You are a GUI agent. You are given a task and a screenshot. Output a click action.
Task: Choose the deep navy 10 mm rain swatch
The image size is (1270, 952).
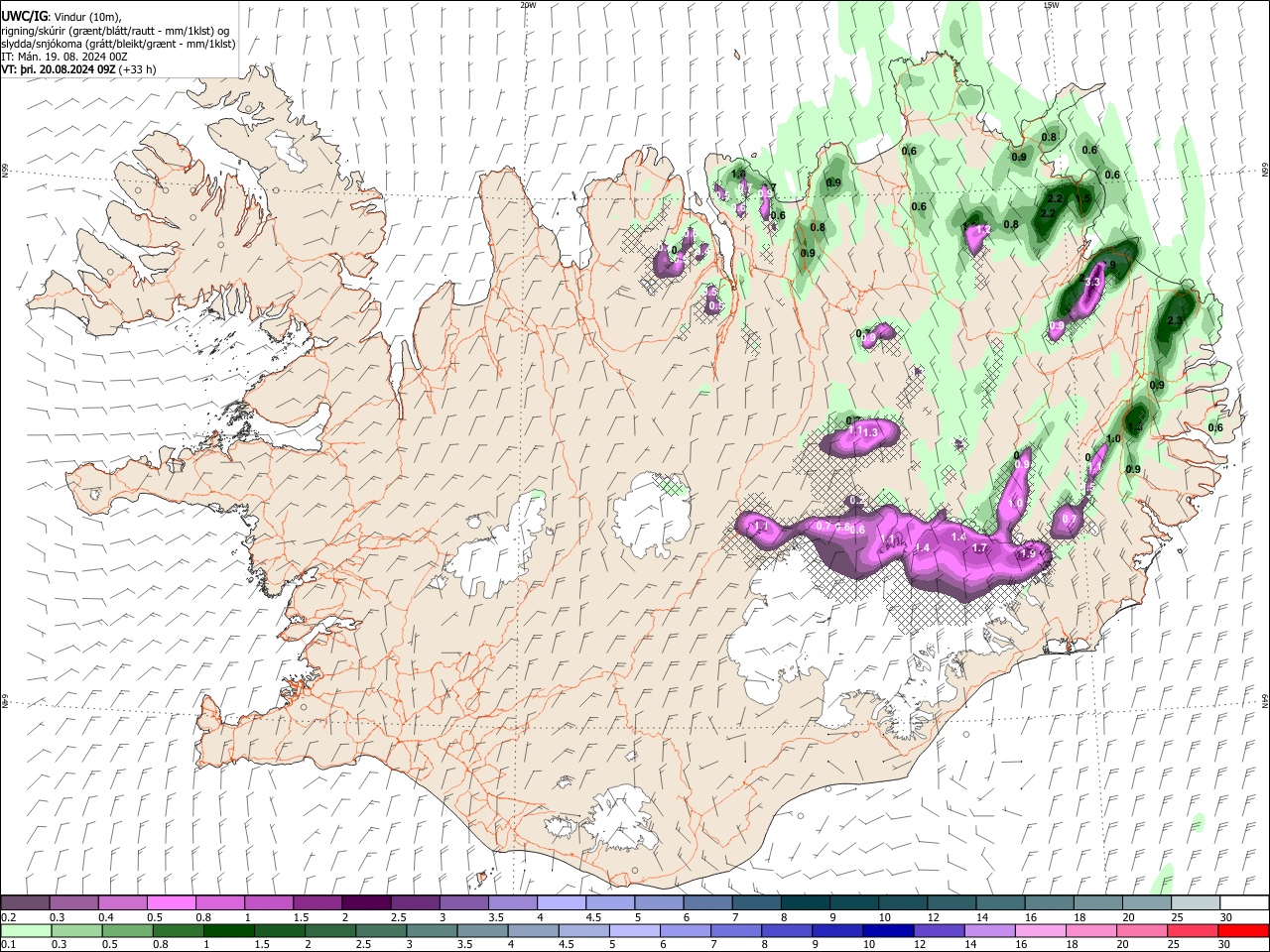pos(889,931)
